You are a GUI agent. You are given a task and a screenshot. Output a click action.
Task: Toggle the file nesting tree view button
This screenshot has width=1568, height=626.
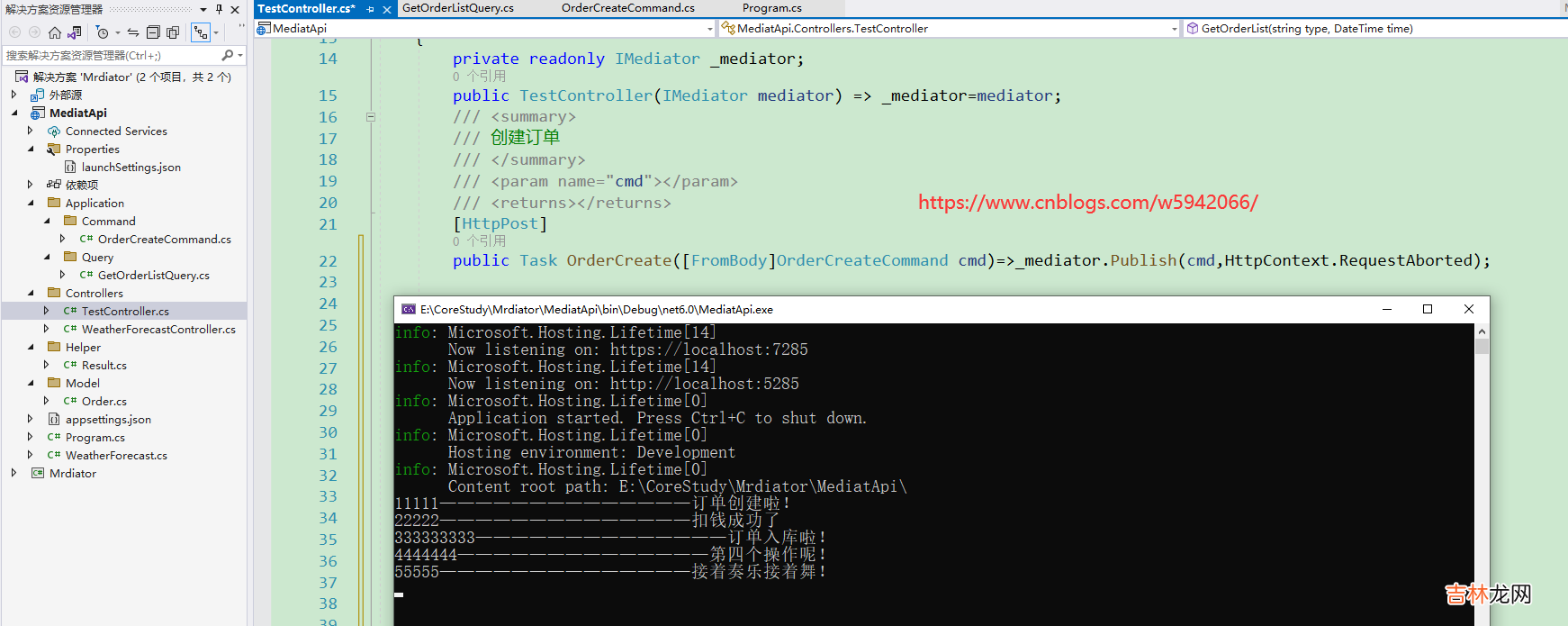click(x=201, y=32)
